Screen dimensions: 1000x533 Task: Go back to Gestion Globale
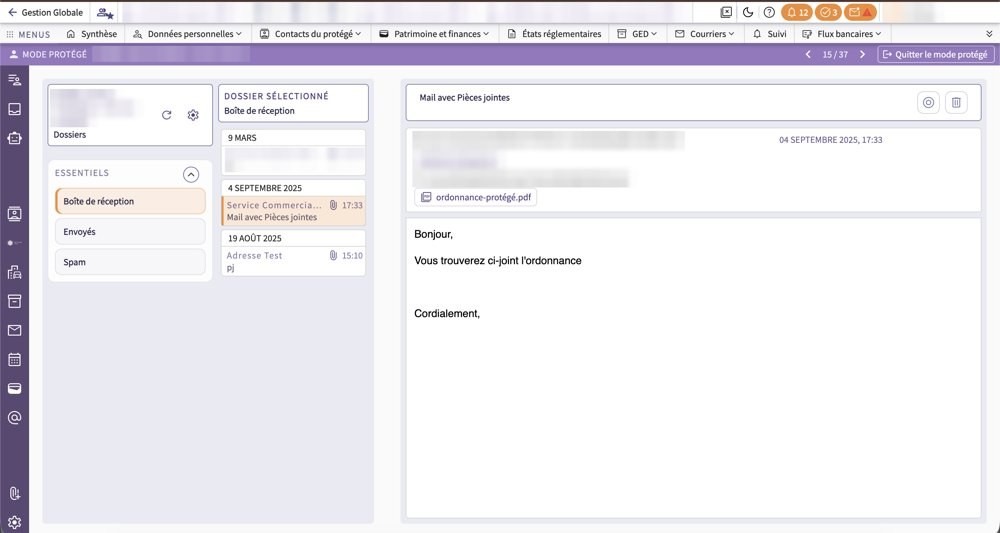pos(45,13)
